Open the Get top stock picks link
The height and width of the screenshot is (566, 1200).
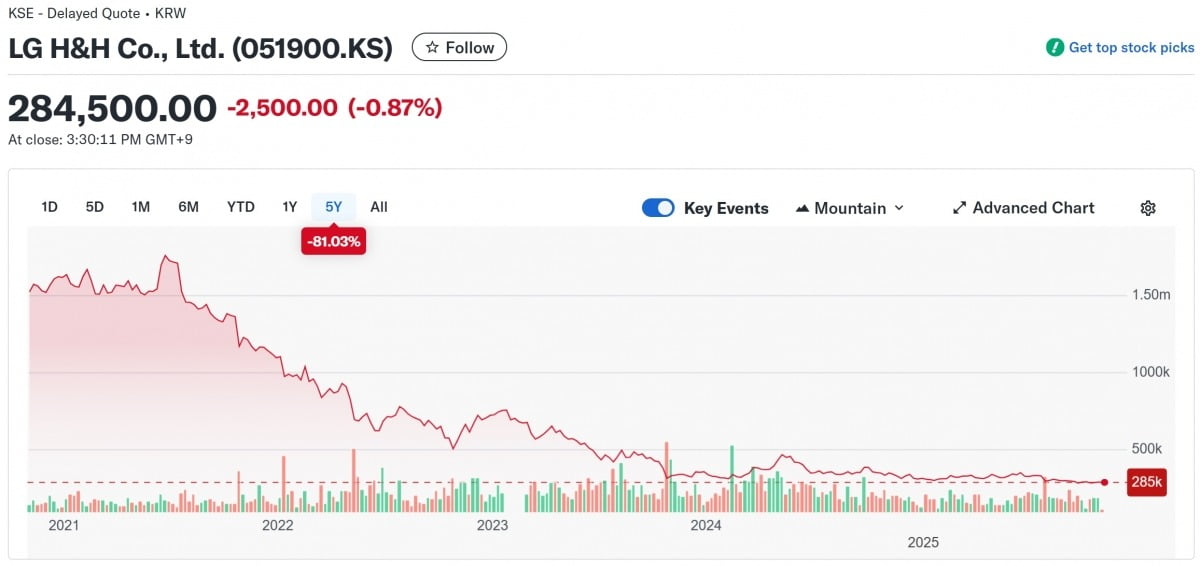[1131, 47]
